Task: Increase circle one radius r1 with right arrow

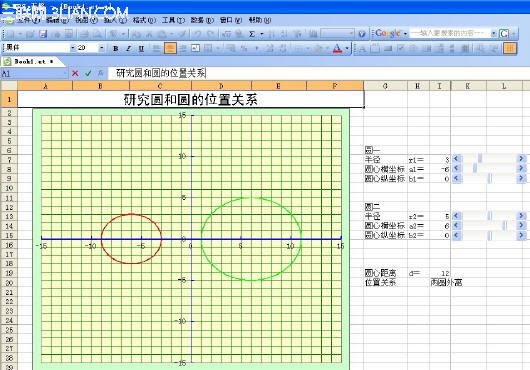Action: pos(522,158)
